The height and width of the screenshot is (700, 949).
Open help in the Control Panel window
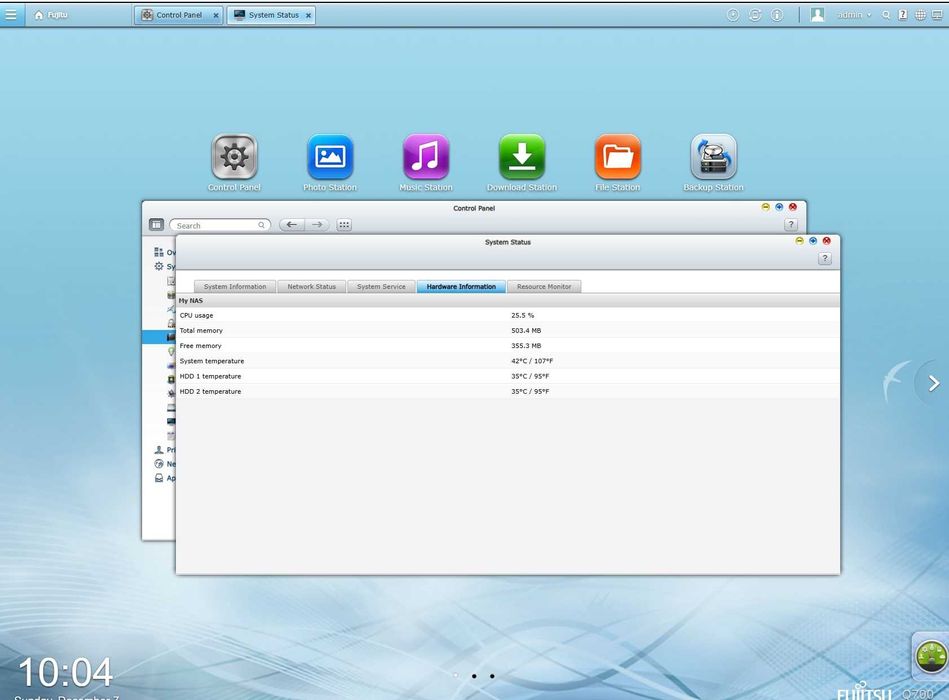(790, 224)
